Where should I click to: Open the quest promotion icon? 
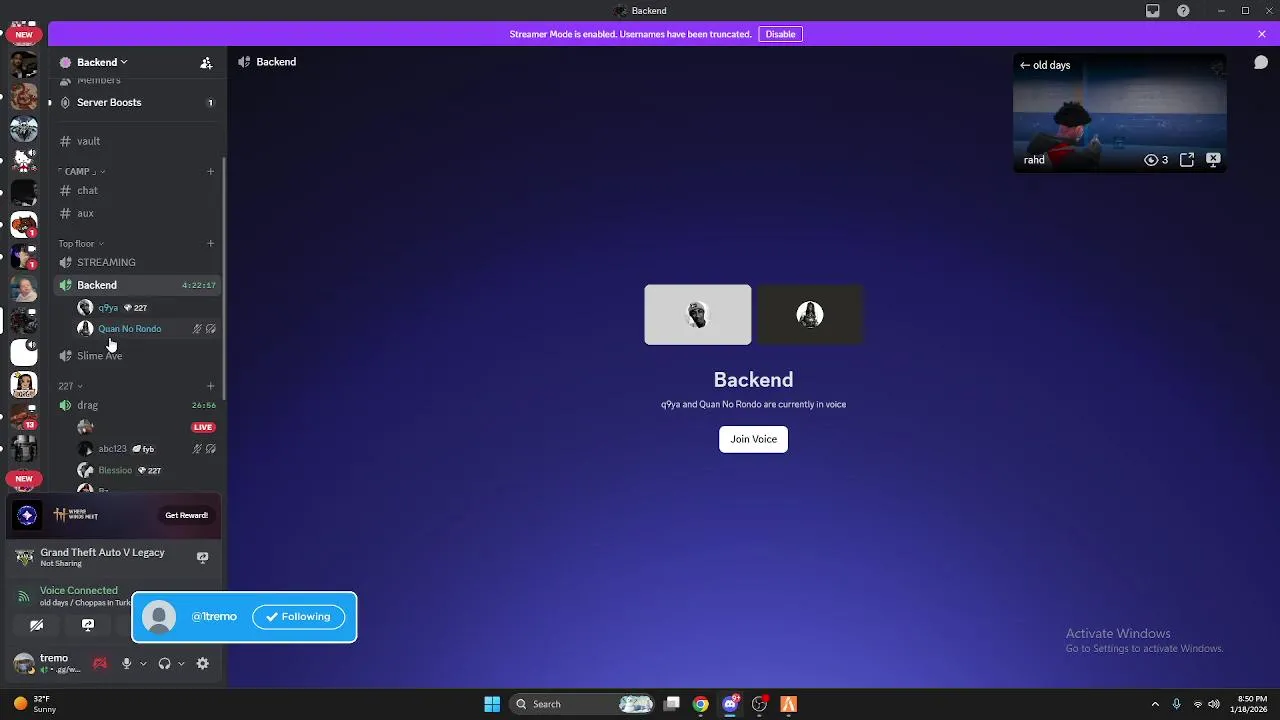click(27, 515)
